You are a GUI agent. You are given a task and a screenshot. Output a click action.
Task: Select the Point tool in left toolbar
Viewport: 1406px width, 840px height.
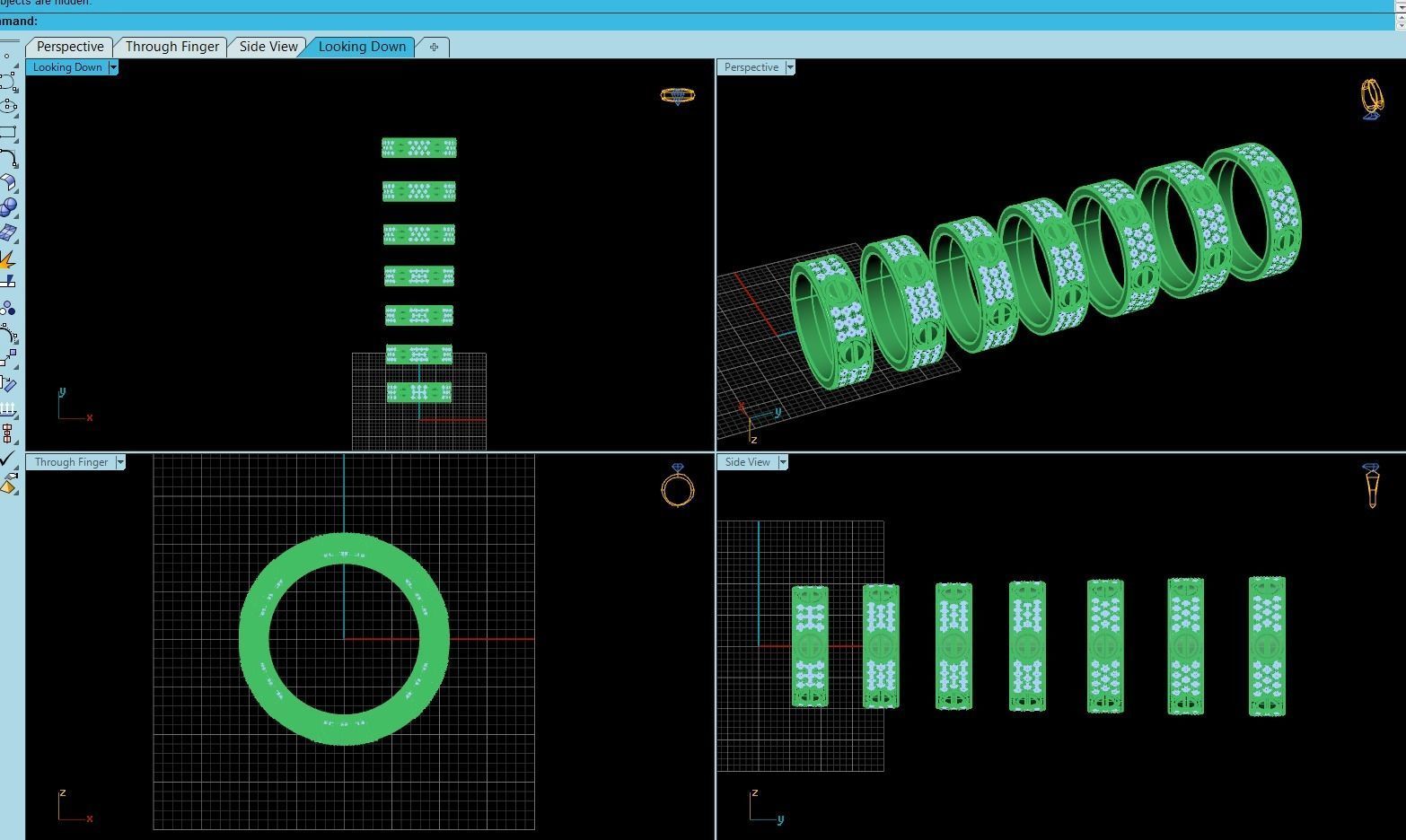[6, 56]
